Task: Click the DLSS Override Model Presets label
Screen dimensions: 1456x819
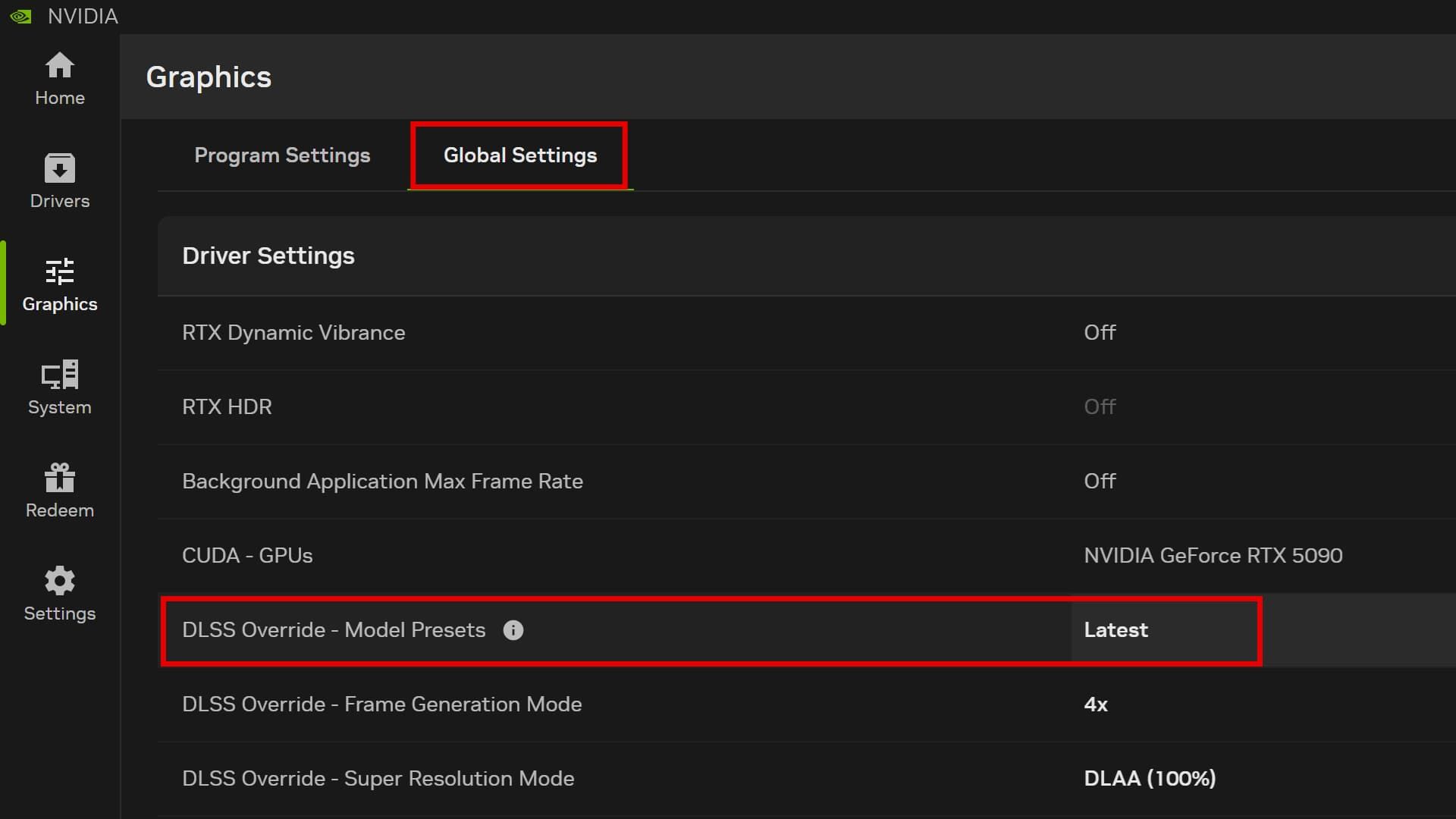Action: point(334,630)
